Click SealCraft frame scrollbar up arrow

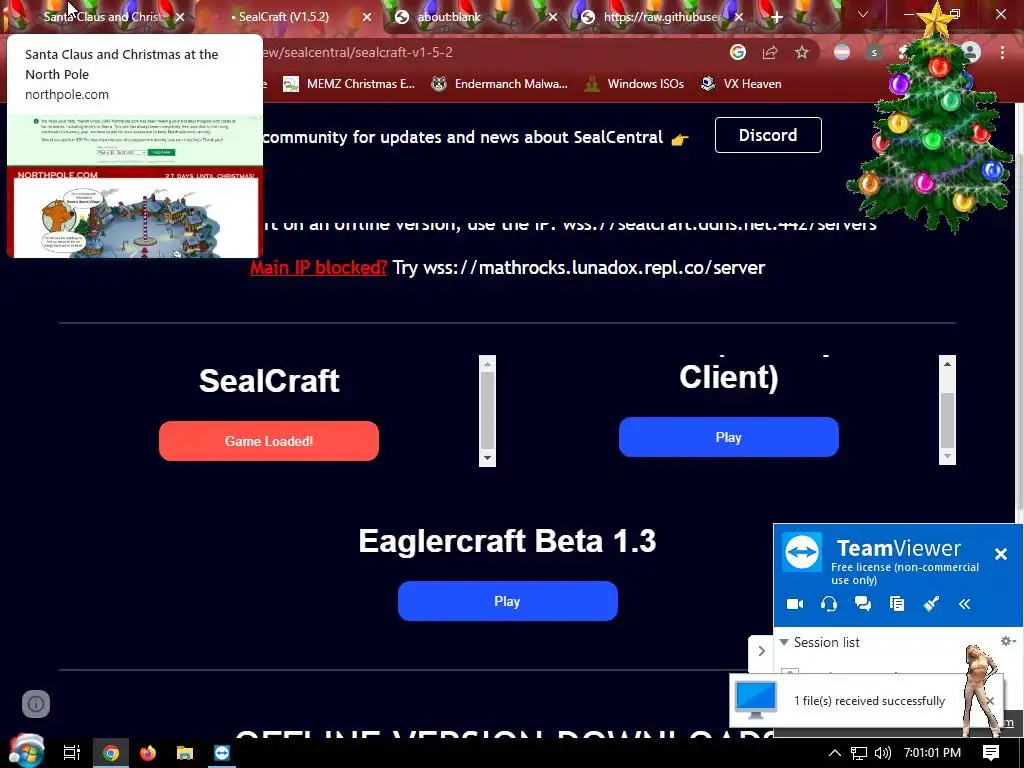[487, 363]
